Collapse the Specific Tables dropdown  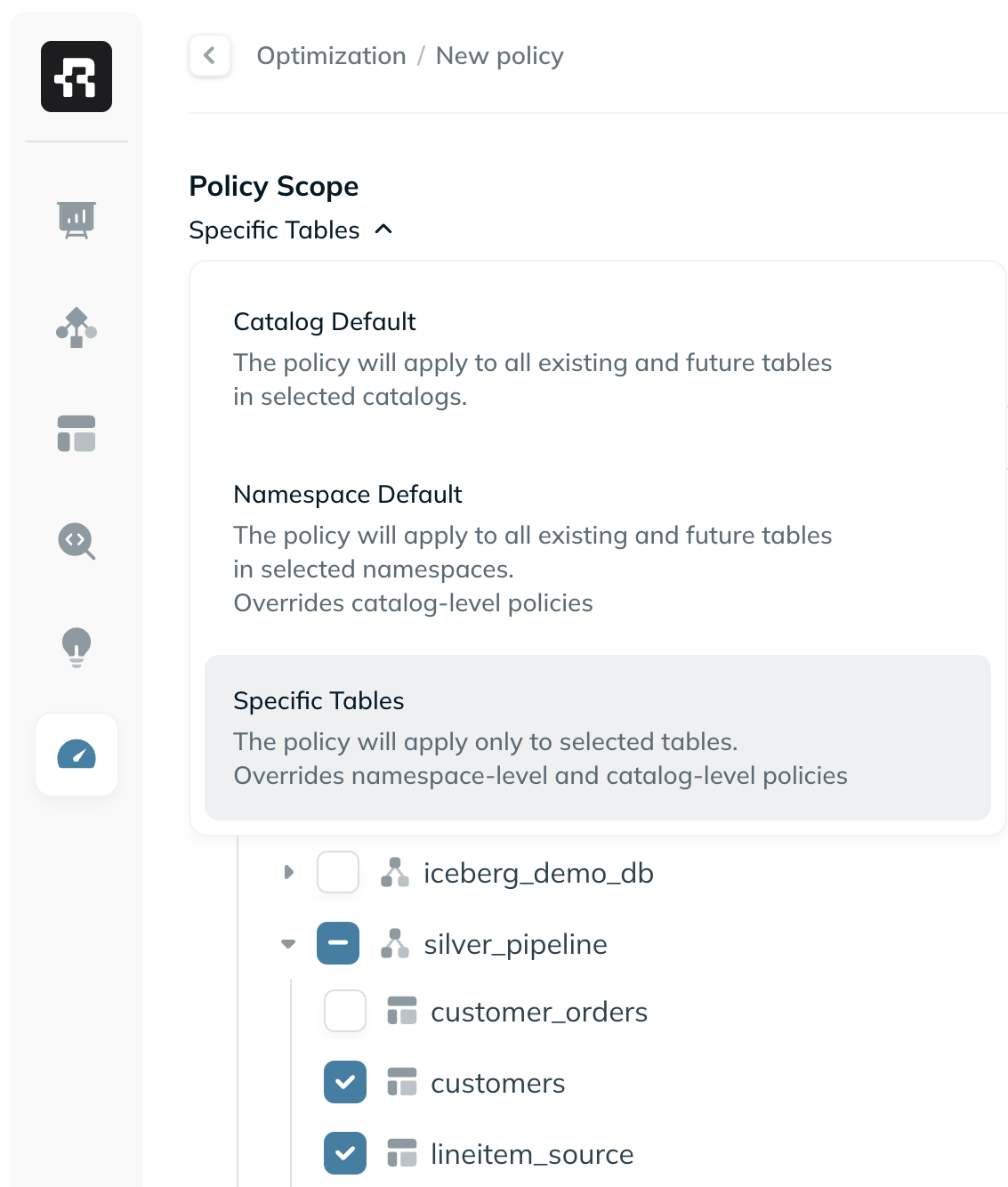383,230
